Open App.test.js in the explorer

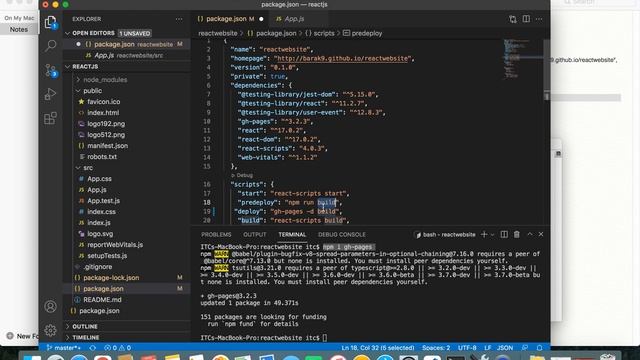[x=103, y=201]
